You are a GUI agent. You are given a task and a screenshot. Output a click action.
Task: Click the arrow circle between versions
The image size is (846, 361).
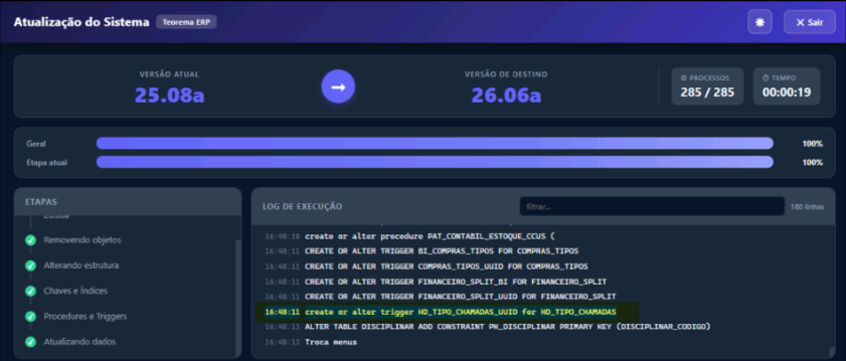pyautogui.click(x=338, y=86)
